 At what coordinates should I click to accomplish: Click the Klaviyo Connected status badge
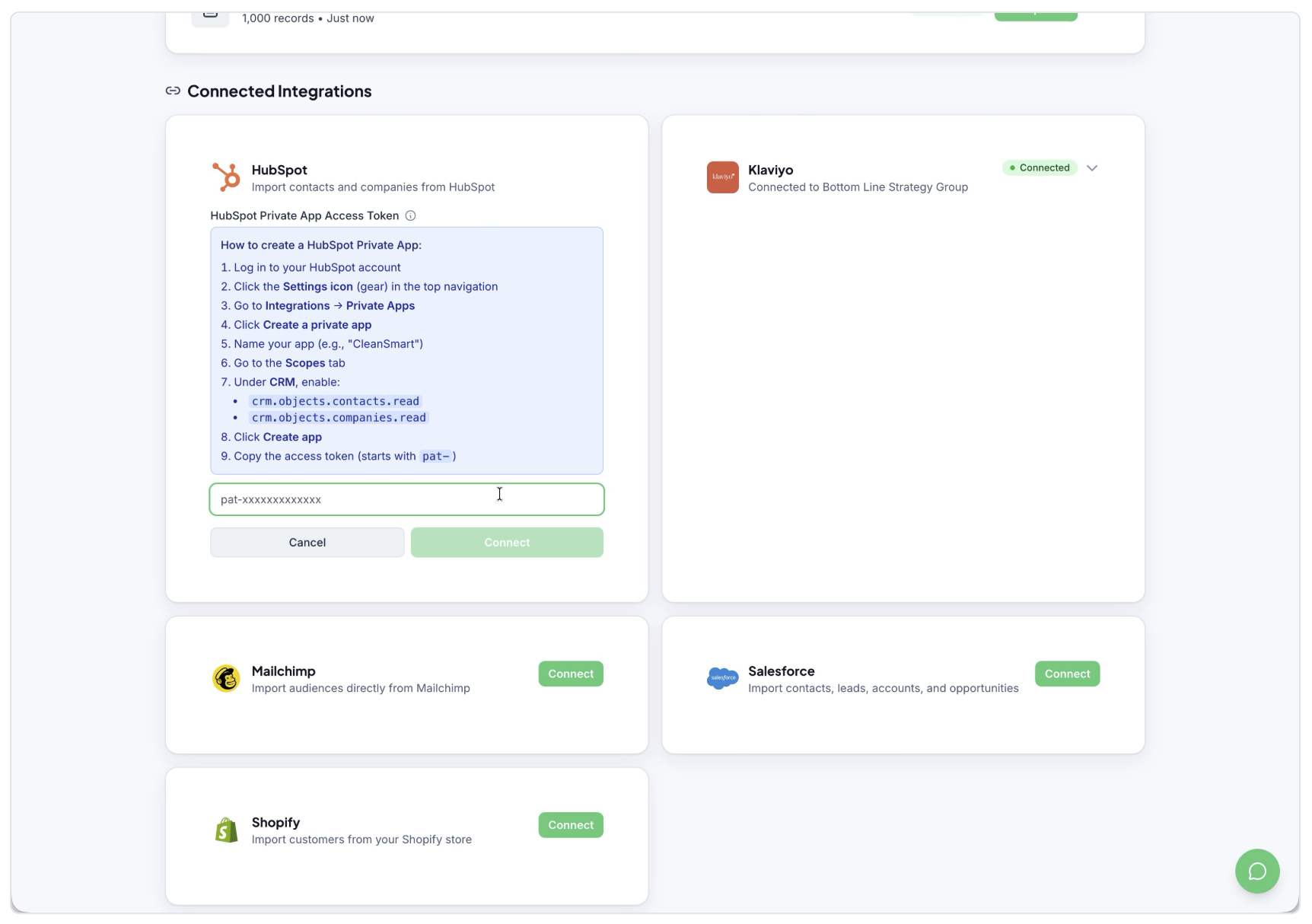(x=1039, y=168)
